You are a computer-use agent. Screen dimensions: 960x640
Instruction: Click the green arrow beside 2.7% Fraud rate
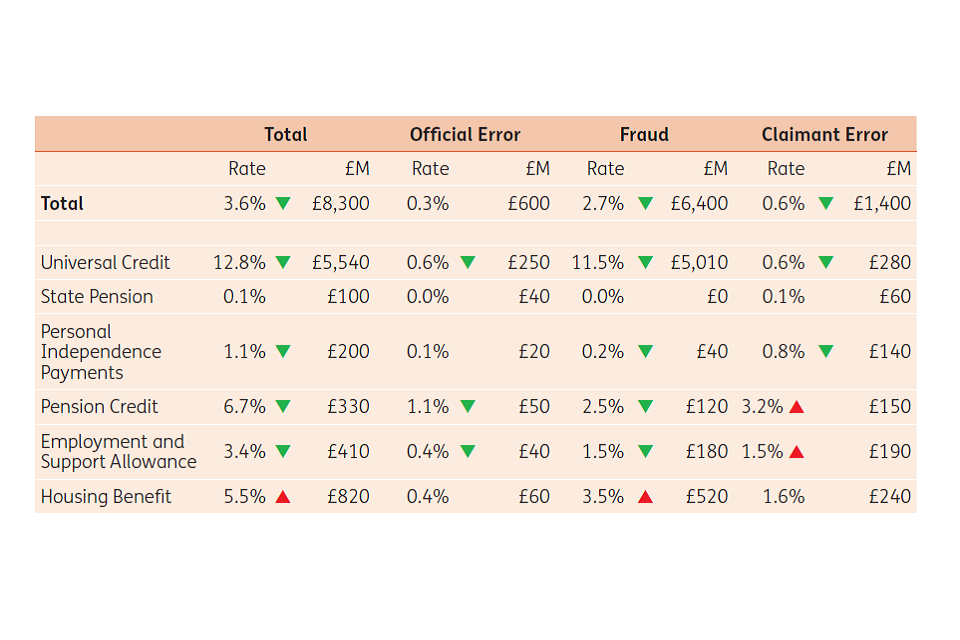click(x=645, y=203)
